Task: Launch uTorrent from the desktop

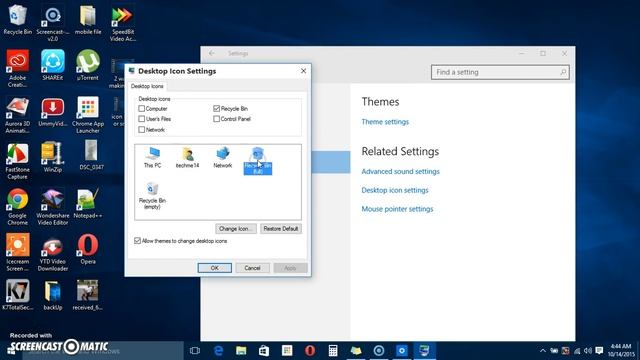Action: pyautogui.click(x=88, y=65)
